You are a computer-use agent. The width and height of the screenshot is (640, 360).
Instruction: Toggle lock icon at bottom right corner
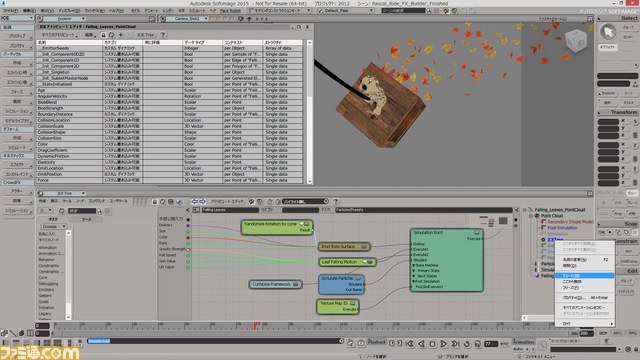(x=635, y=349)
